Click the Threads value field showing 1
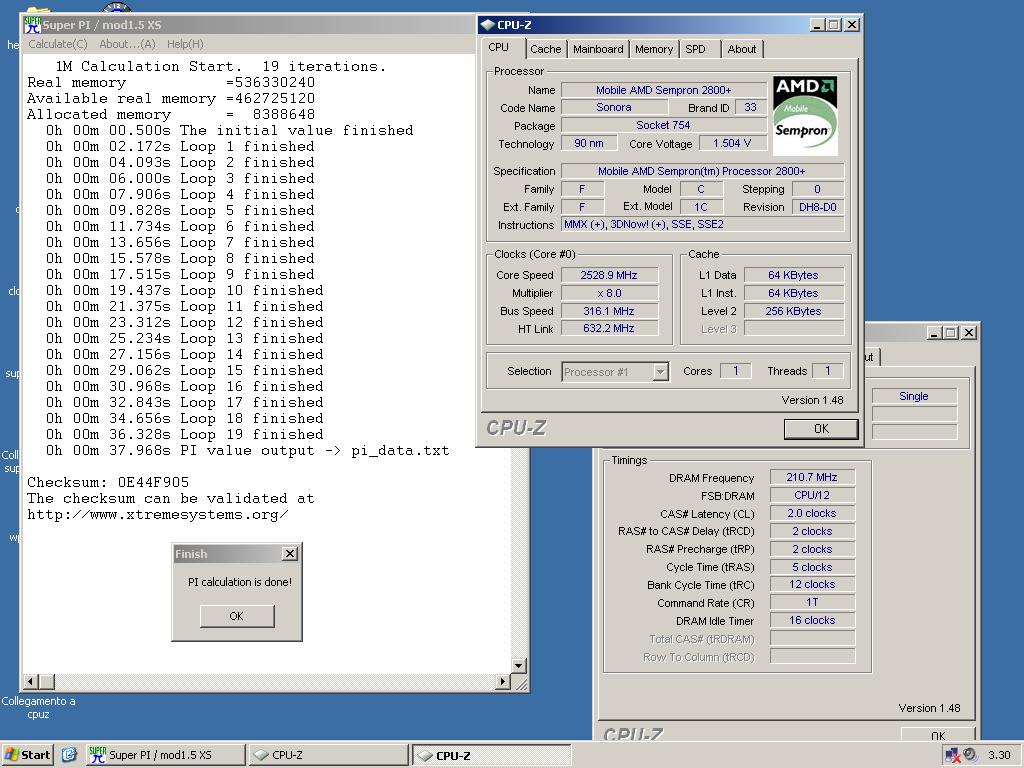The image size is (1024, 768). click(x=827, y=371)
